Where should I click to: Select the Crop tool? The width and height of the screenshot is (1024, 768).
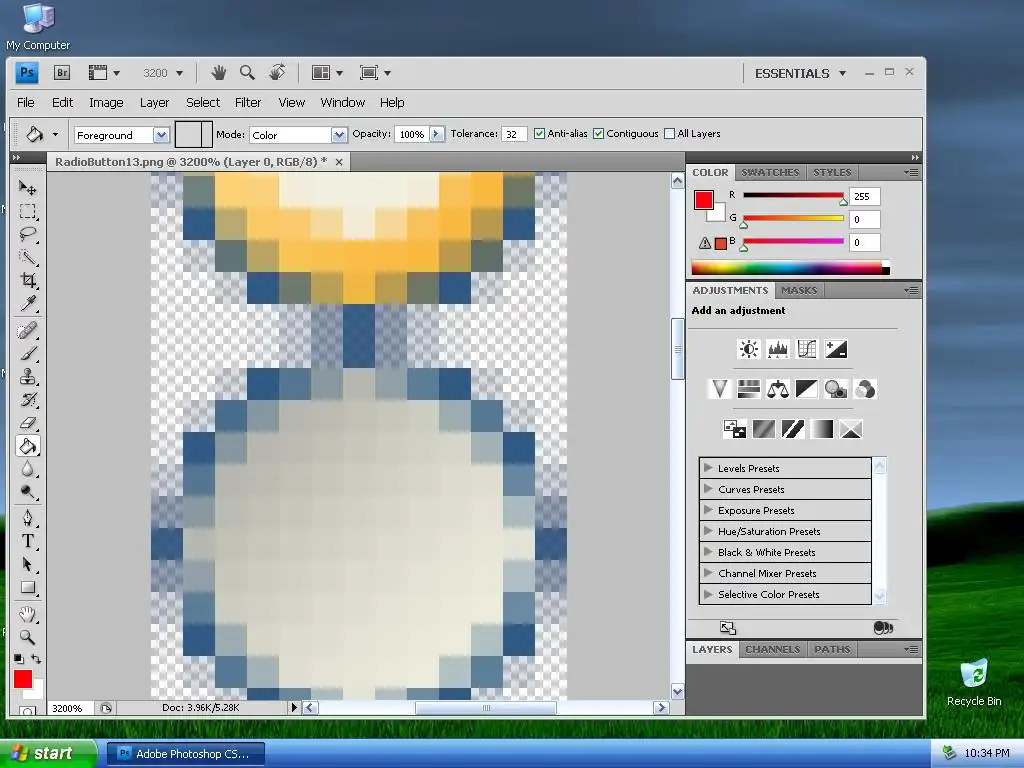27,280
